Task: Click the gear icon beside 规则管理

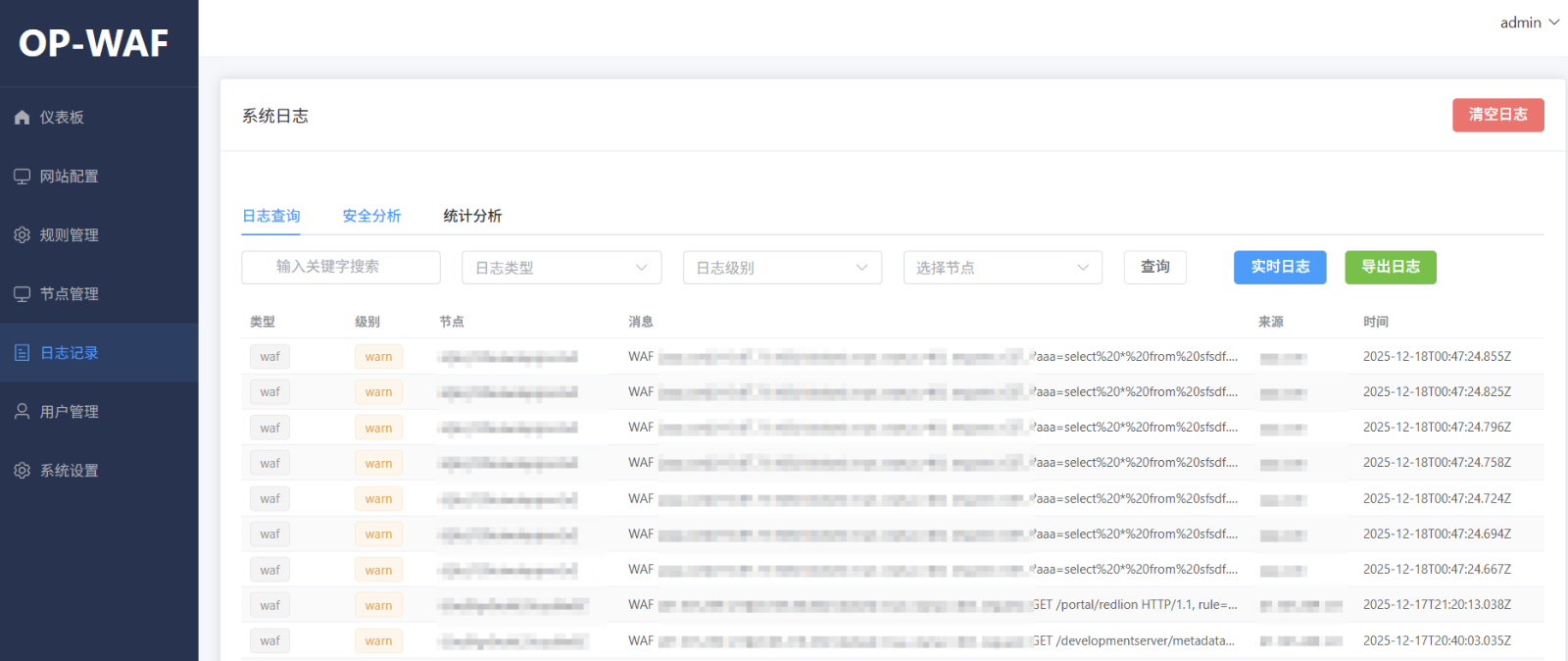Action: [x=22, y=235]
